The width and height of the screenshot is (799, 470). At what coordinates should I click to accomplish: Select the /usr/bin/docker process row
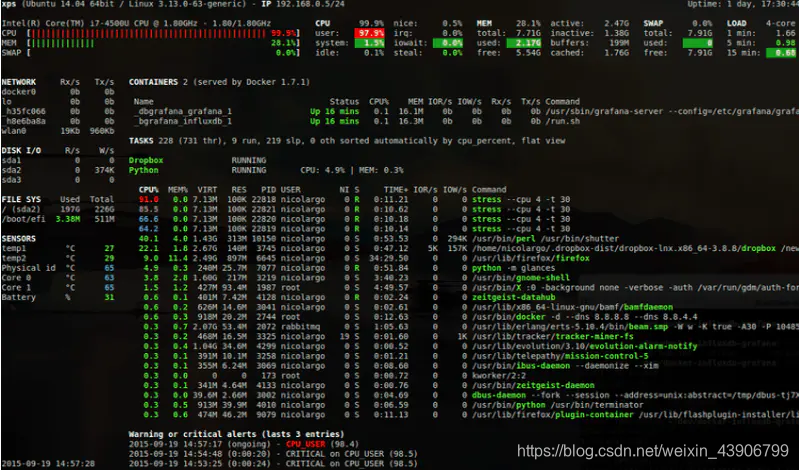pyautogui.click(x=418, y=317)
